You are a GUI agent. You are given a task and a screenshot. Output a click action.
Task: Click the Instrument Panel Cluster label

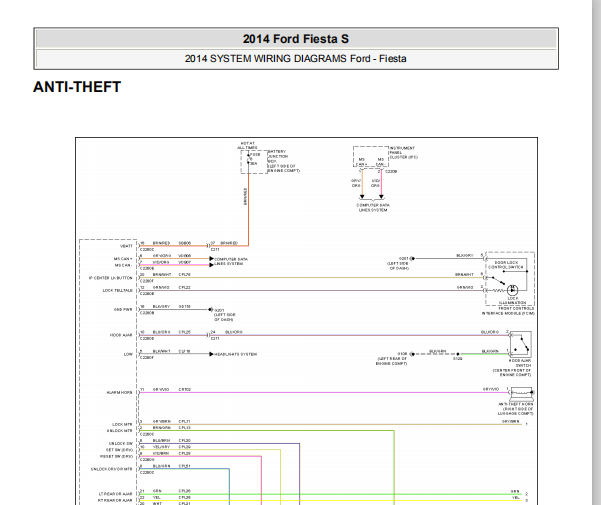click(403, 152)
